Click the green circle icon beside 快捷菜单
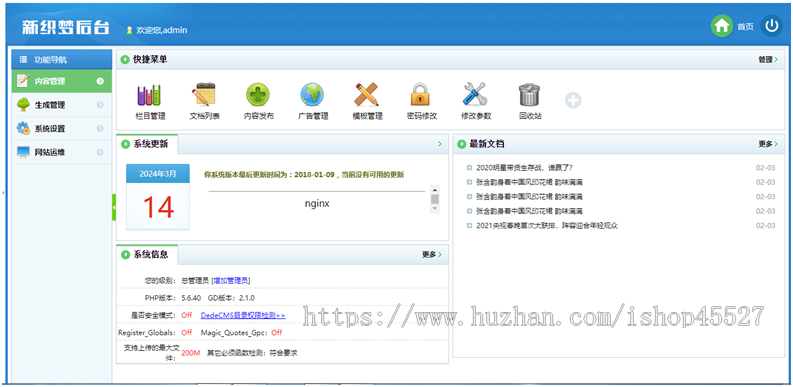This screenshot has width=793, height=387. (125, 60)
